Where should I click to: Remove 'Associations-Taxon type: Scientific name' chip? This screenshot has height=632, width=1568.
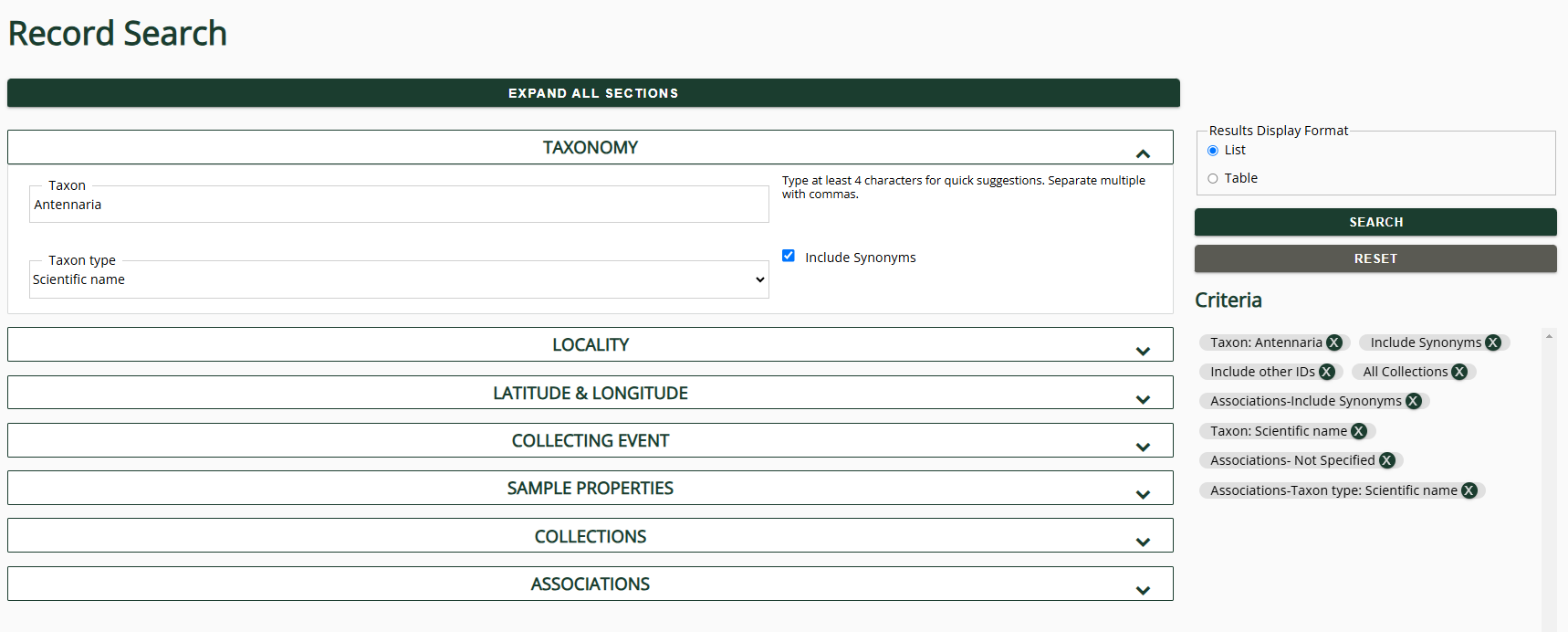1469,490
